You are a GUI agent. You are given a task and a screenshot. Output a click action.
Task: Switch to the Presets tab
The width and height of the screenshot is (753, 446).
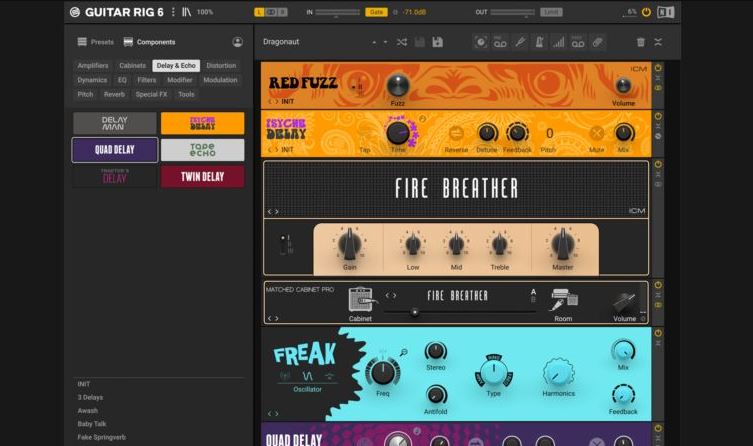tap(96, 42)
